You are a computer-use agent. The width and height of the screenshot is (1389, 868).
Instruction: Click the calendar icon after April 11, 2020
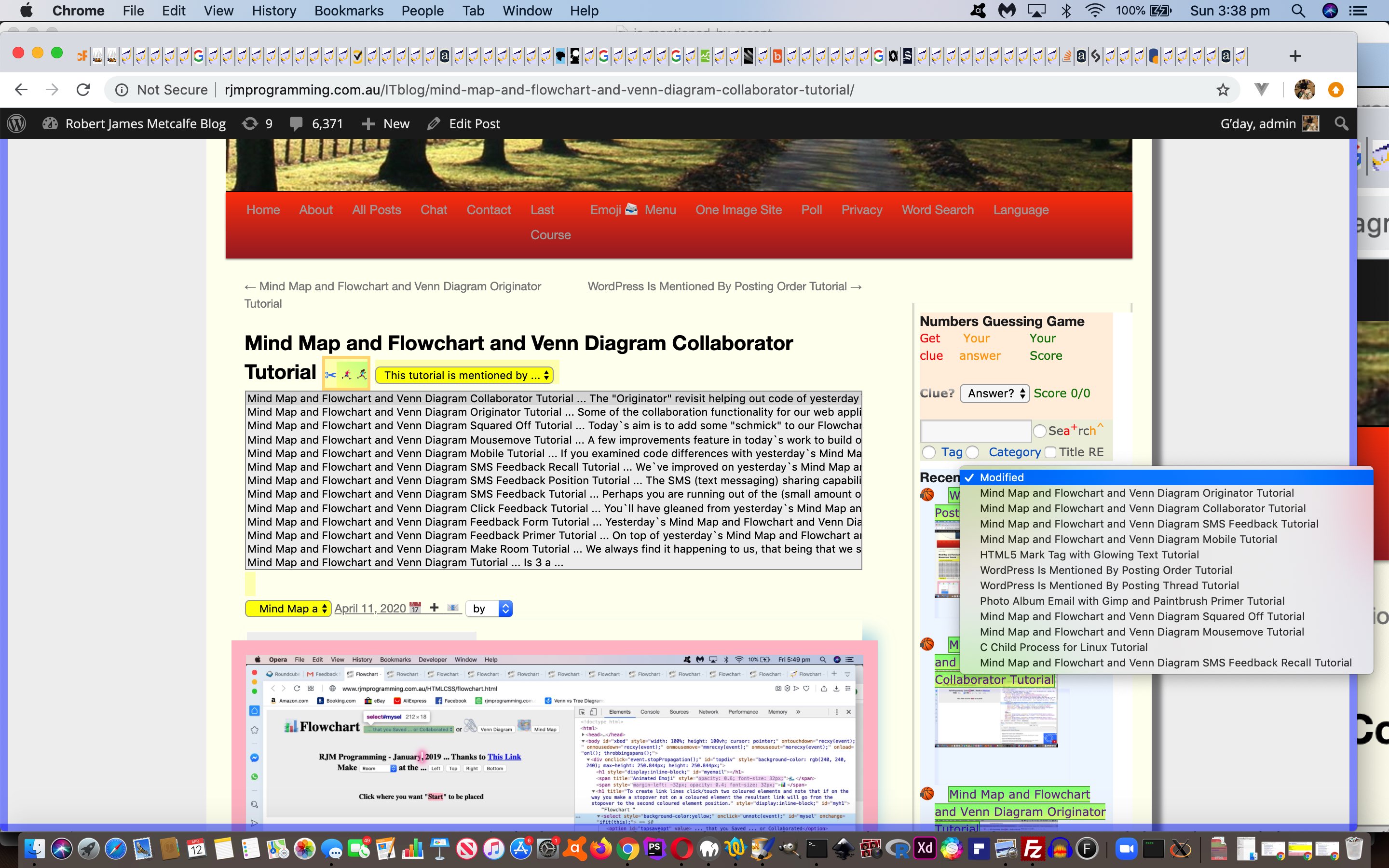[x=415, y=608]
